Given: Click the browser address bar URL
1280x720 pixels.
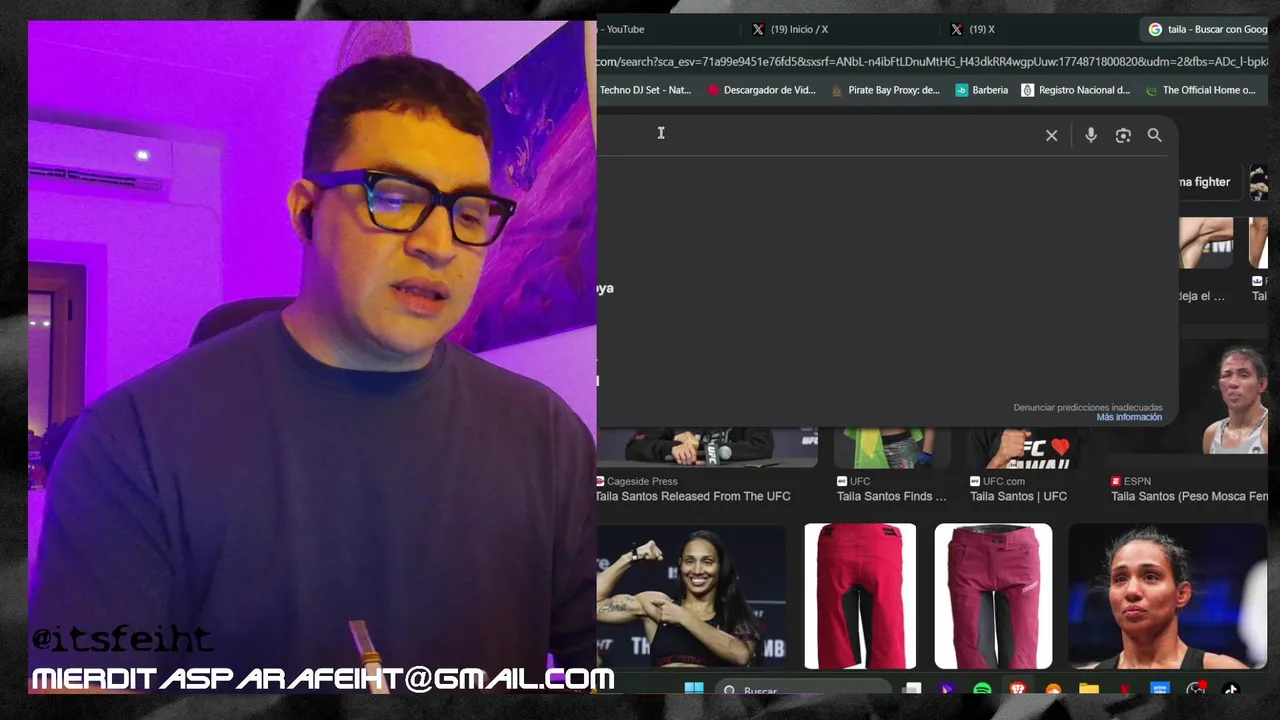Looking at the screenshot, I should 930,62.
